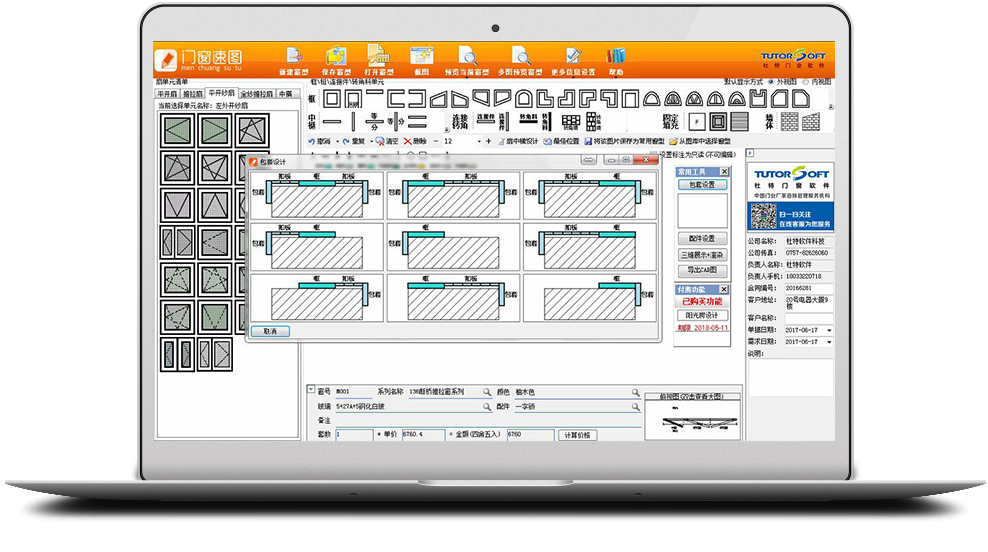Close the 常用工具 panel
The image size is (988, 552).
click(725, 171)
